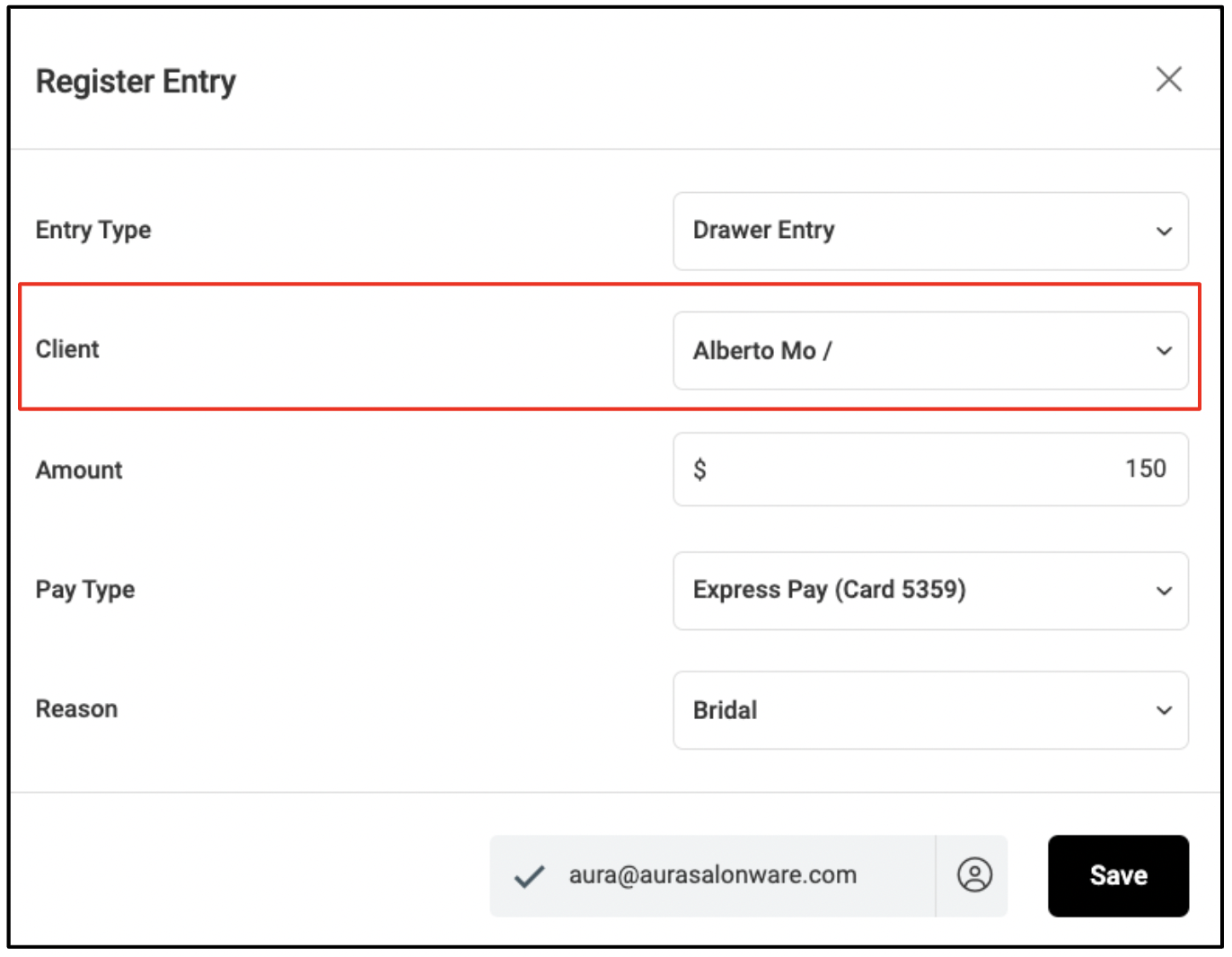Click the Entry Type label

tap(93, 230)
